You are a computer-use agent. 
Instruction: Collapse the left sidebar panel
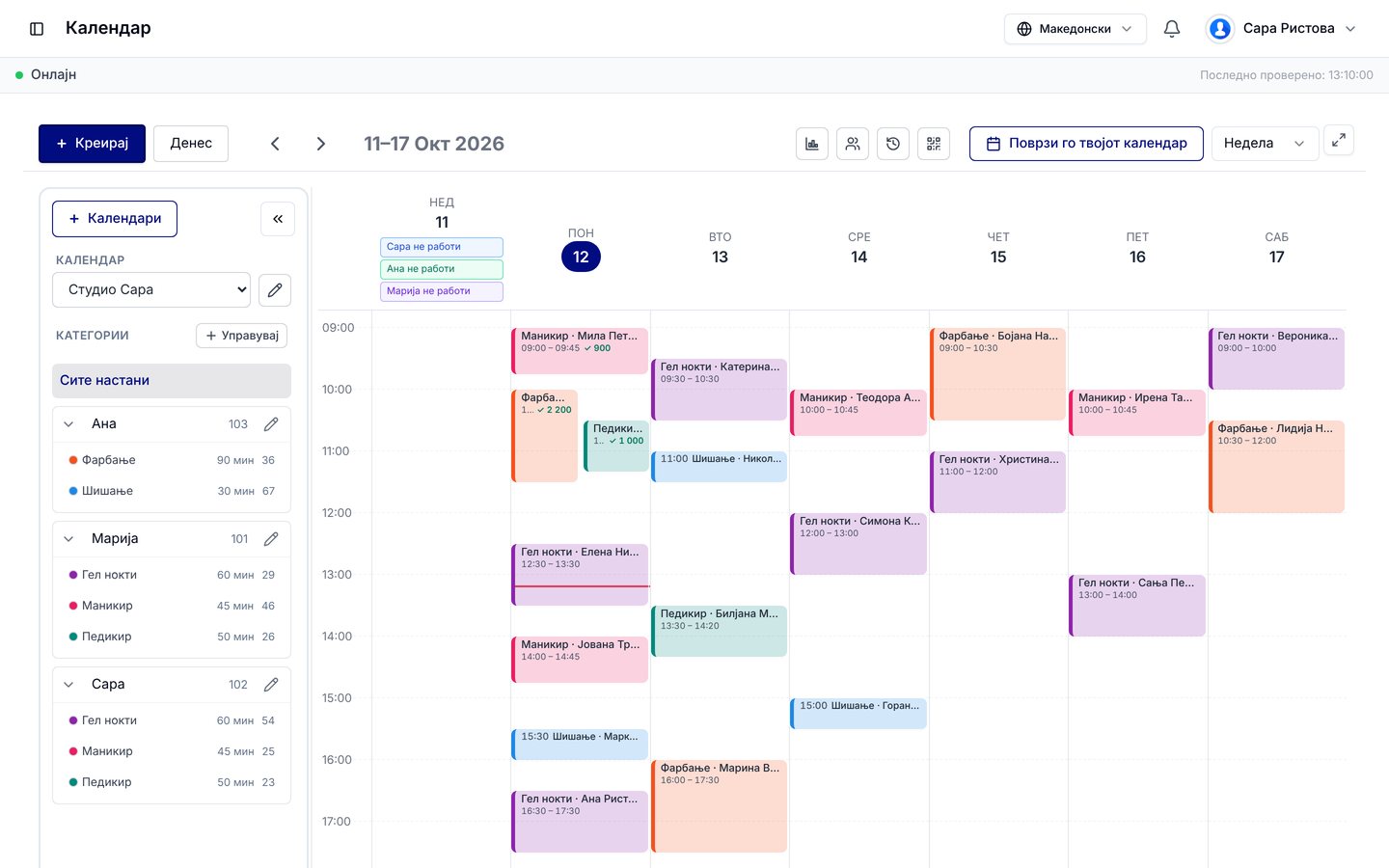tap(278, 219)
